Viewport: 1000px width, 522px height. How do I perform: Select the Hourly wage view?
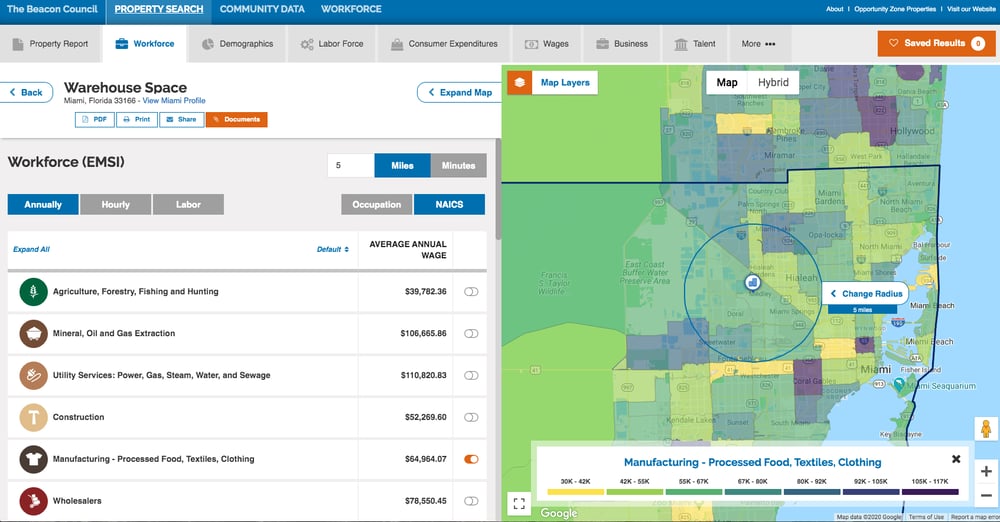(115, 204)
